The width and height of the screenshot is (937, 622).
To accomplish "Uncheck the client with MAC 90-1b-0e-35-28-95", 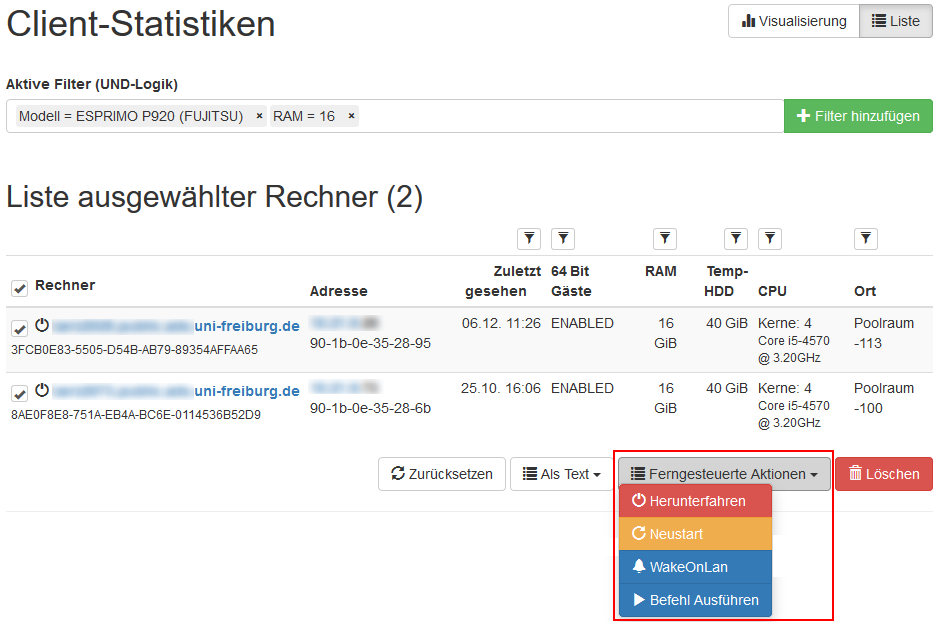I will [x=19, y=328].
